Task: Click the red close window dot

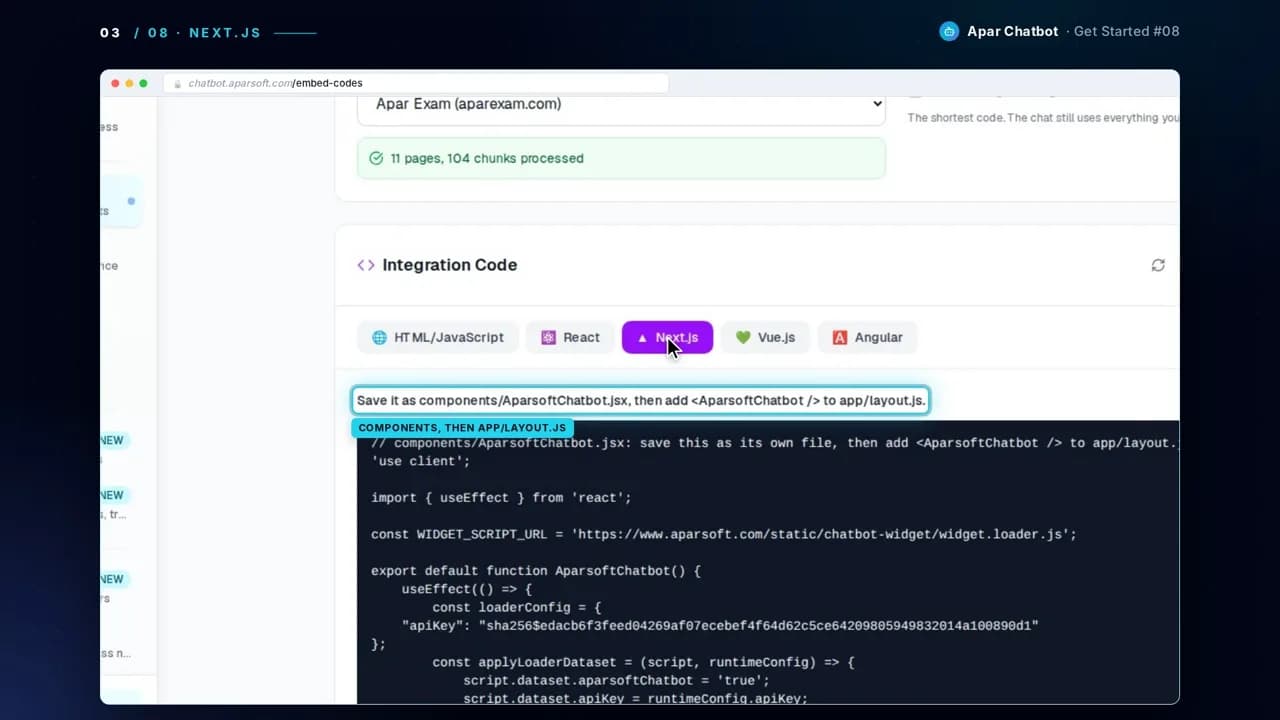Action: pos(115,83)
